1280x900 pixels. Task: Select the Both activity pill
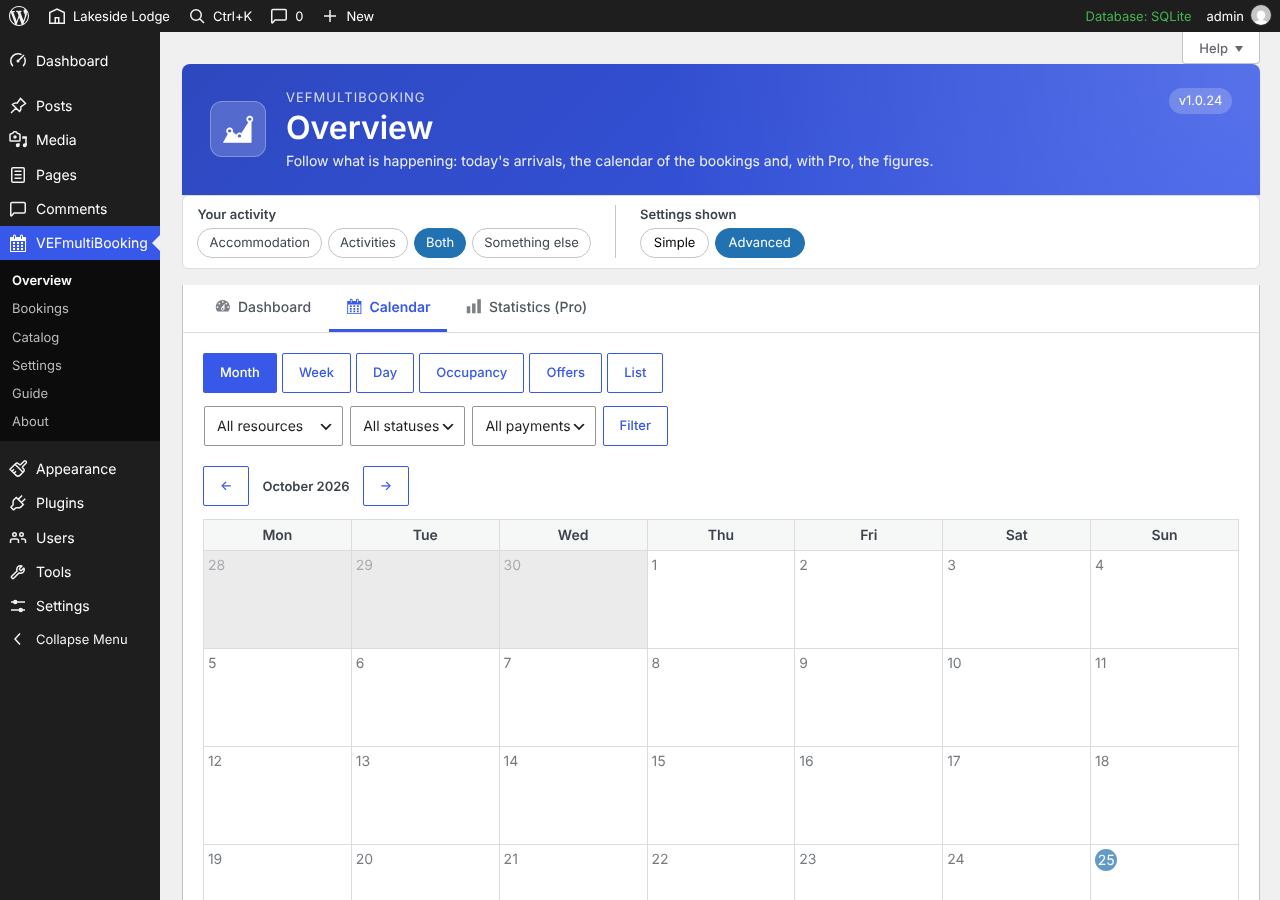point(440,243)
